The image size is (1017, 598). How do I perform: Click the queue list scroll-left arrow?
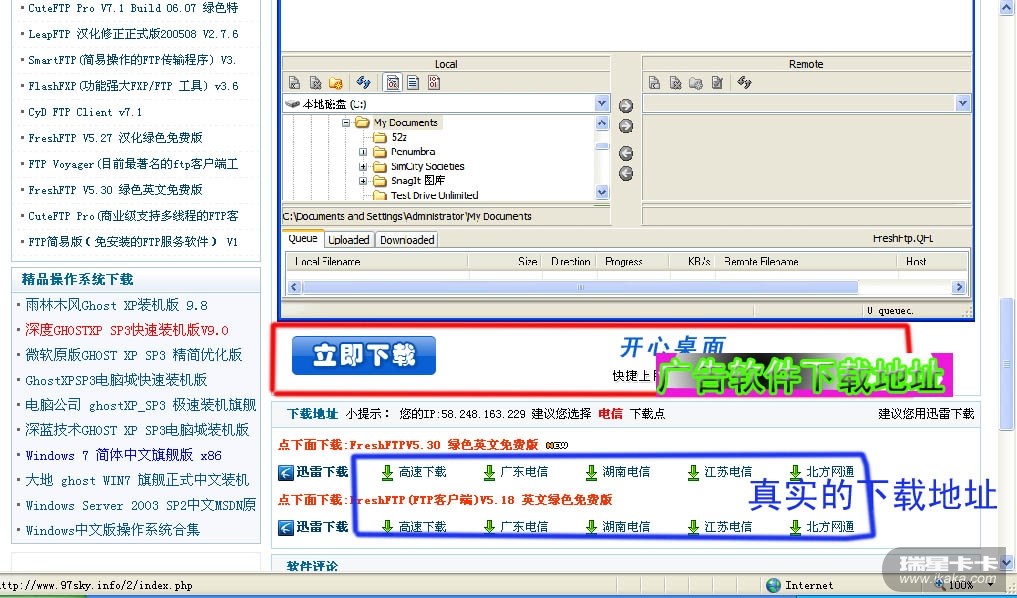tap(294, 287)
